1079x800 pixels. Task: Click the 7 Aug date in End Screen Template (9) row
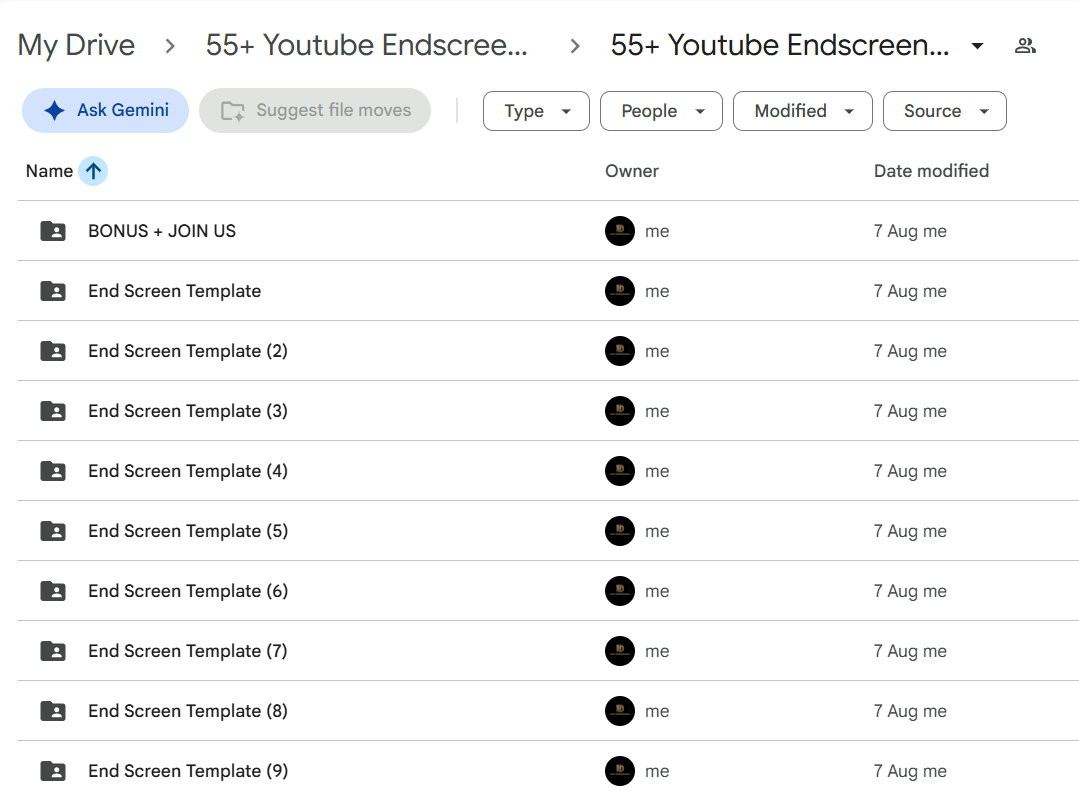(x=910, y=771)
